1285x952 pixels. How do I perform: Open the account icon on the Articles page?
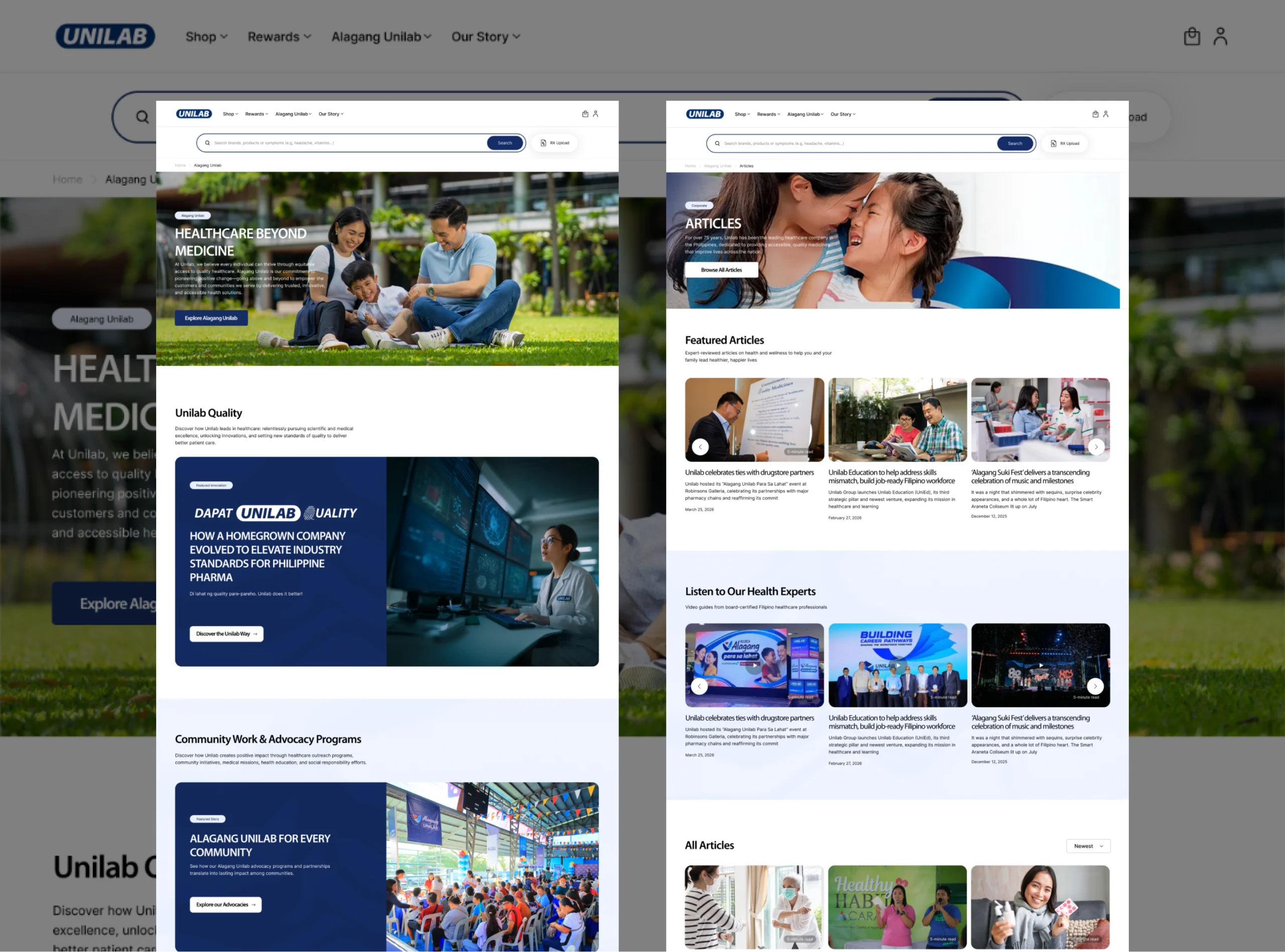tap(1105, 114)
